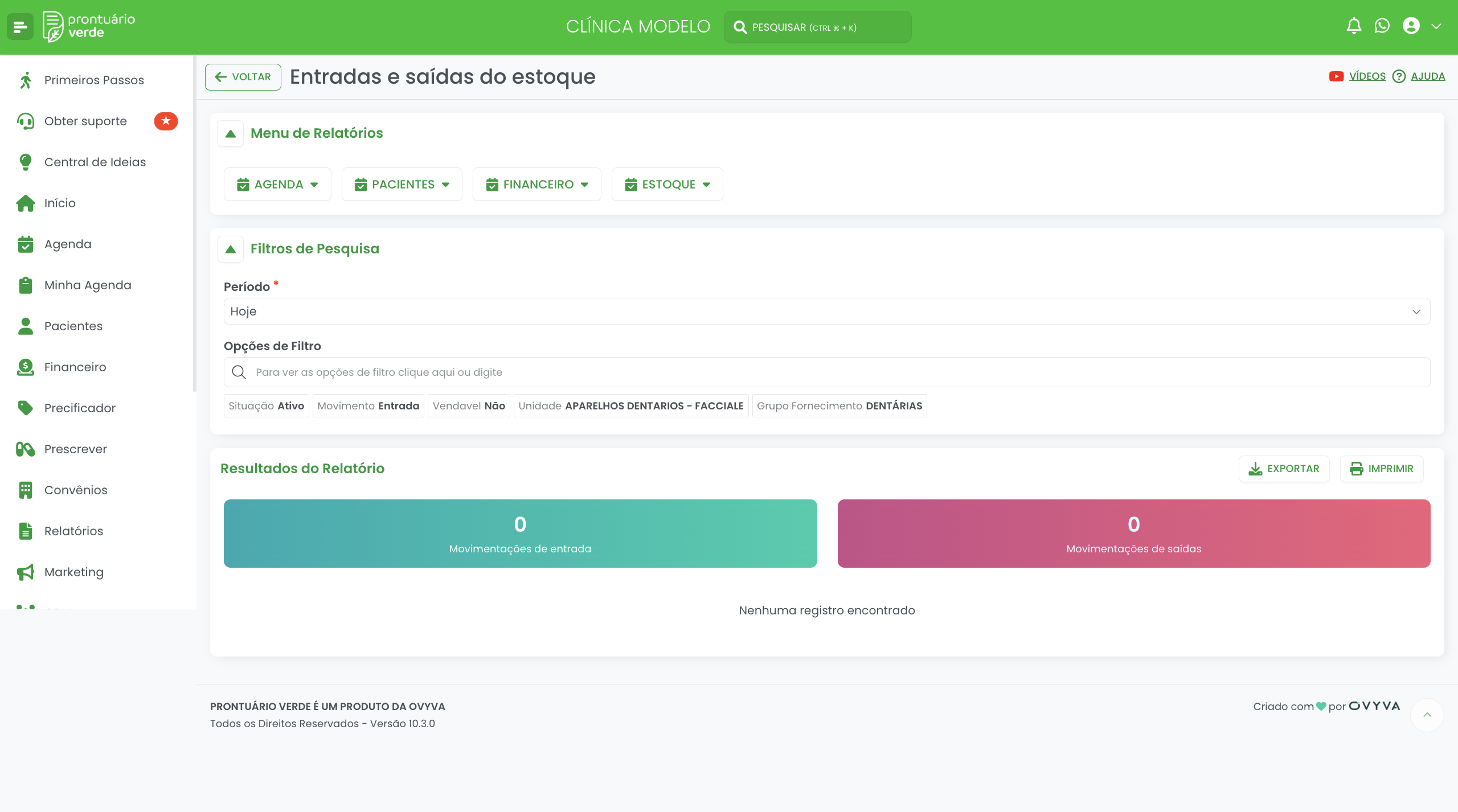Click the Movimento Entrada filter chip
This screenshot has height=812, width=1458.
(x=368, y=406)
